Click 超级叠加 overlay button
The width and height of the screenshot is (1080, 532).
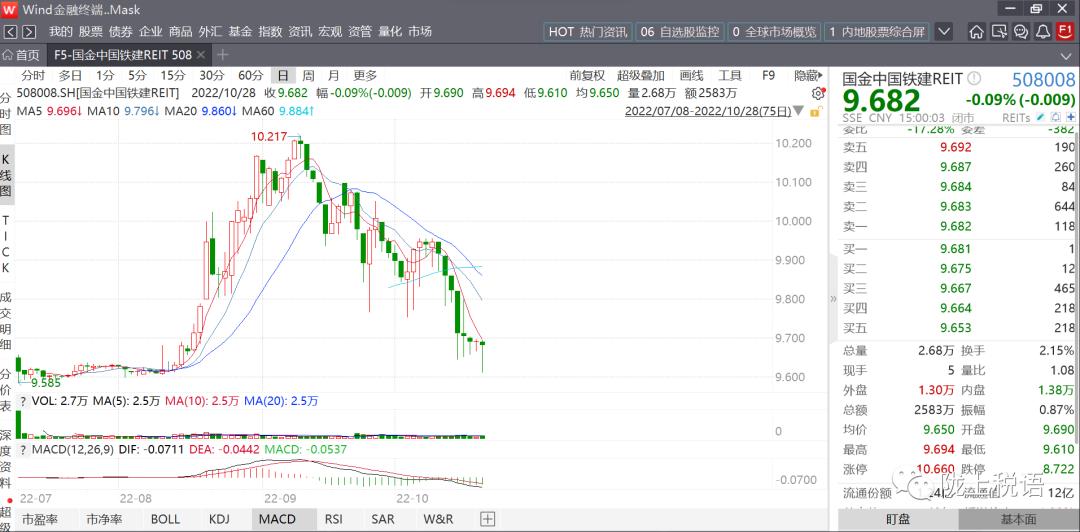(x=641, y=76)
